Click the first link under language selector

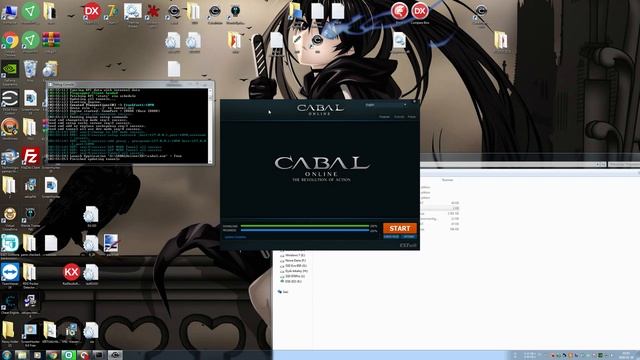coord(384,117)
